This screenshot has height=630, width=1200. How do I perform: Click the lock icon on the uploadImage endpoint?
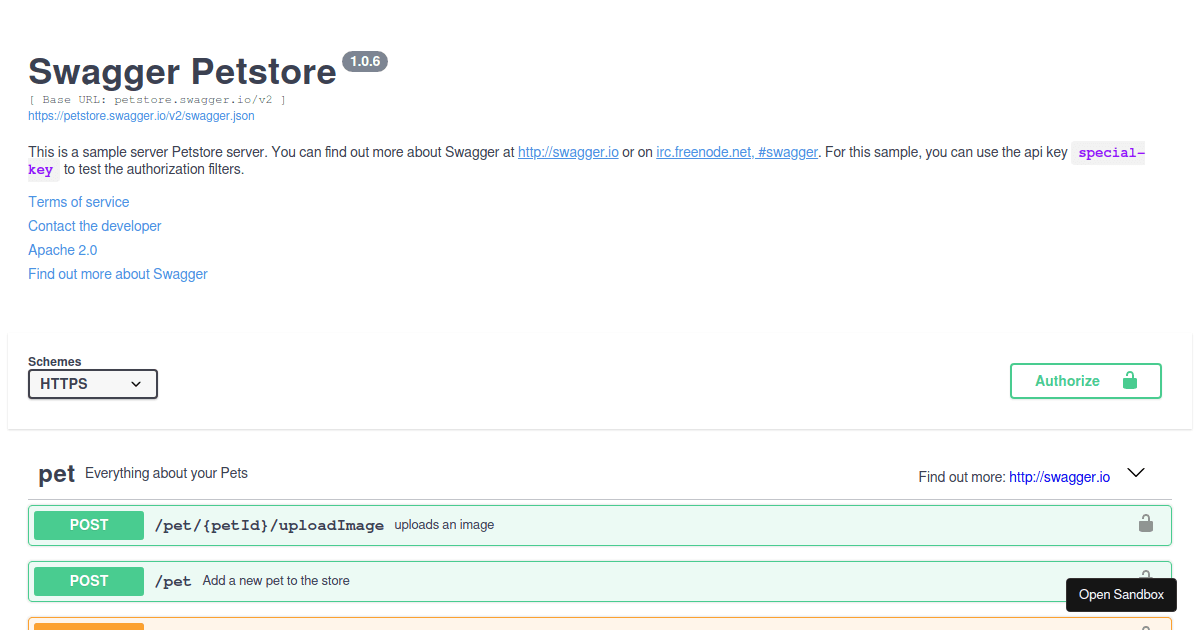[1145, 522]
